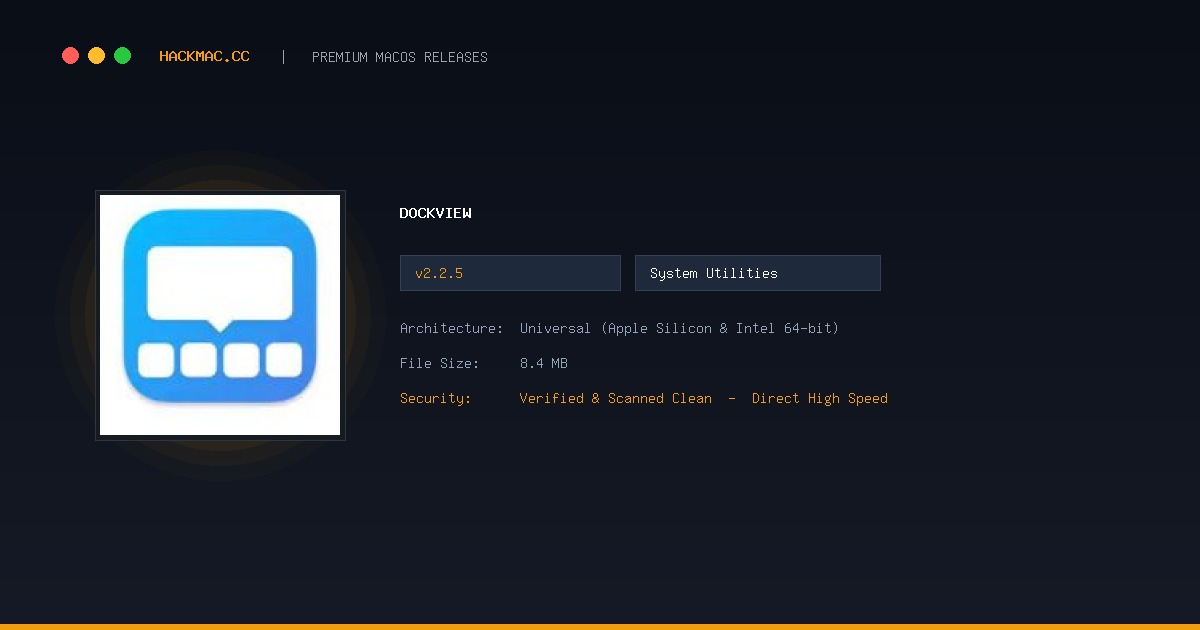Click the Verified & Scanned Clean text
The width and height of the screenshot is (1200, 630).
(616, 398)
